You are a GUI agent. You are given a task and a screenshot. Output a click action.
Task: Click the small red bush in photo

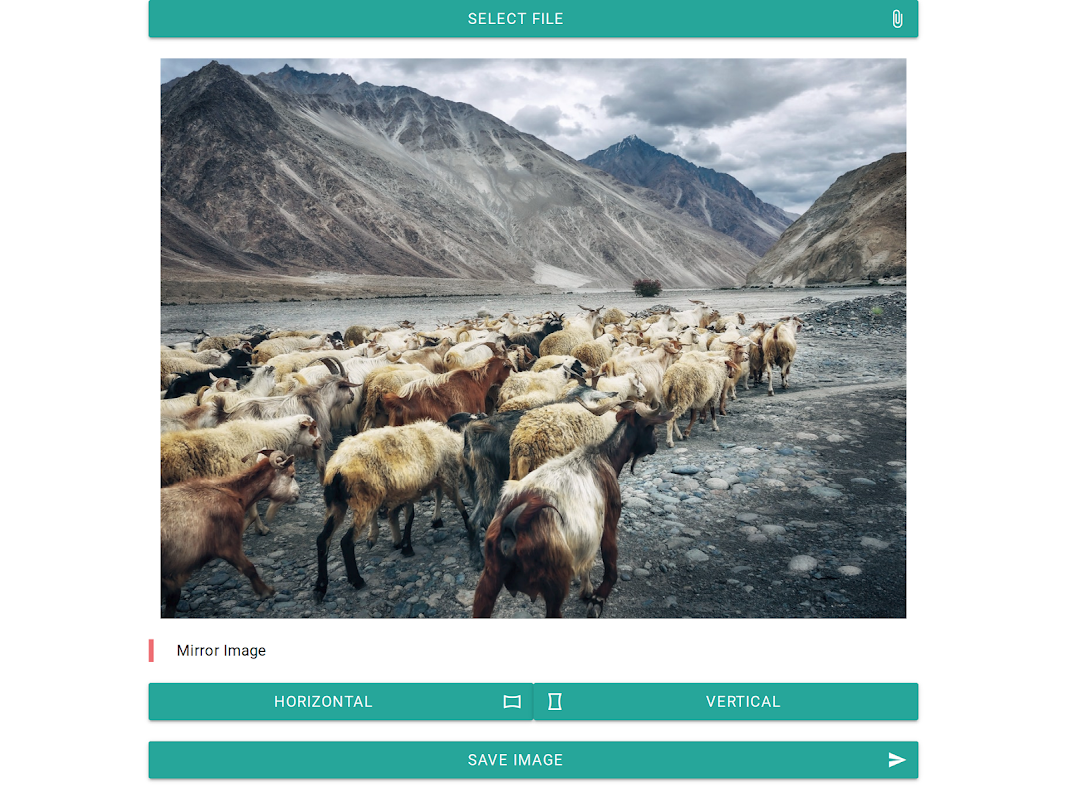[646, 287]
